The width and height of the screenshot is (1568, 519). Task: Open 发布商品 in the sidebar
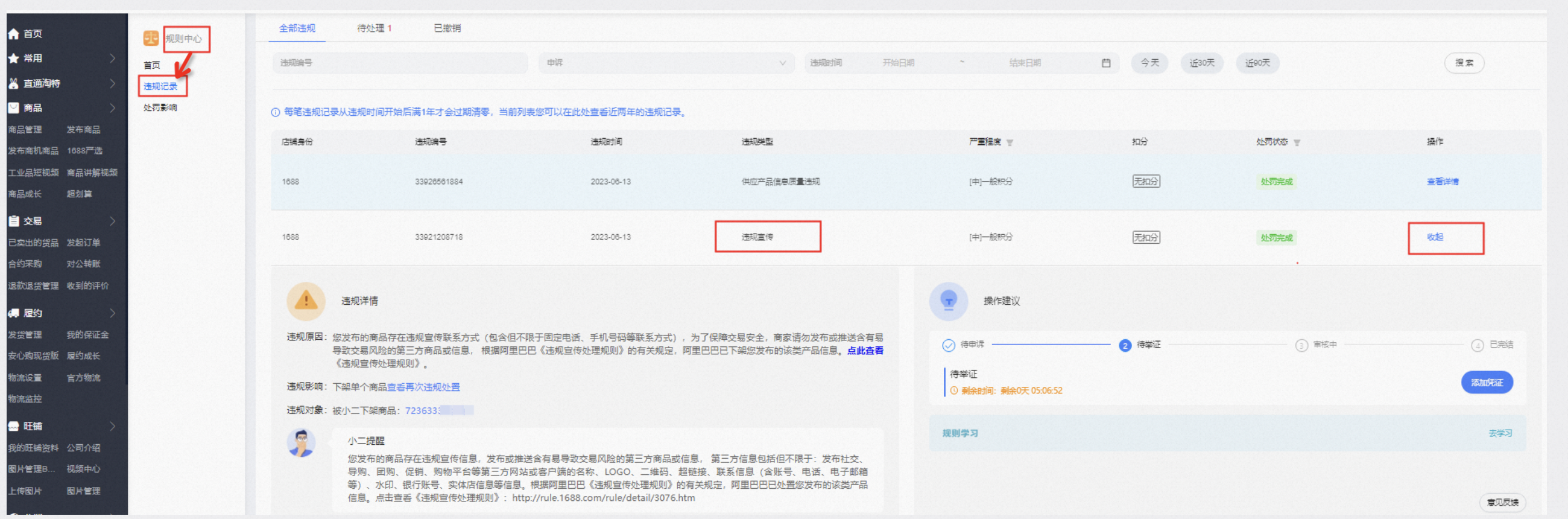pyautogui.click(x=83, y=130)
